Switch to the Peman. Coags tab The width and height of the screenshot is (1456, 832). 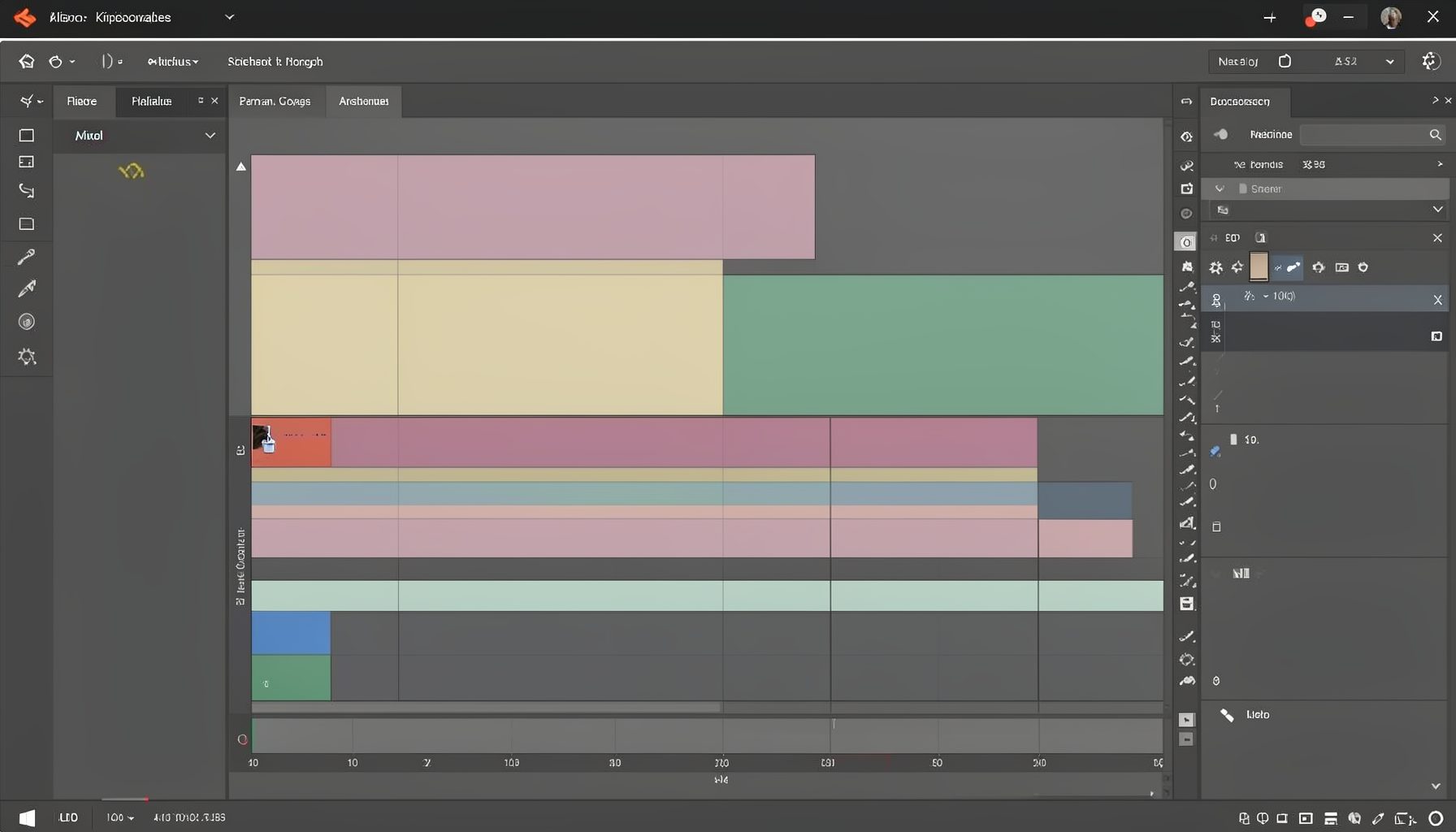click(x=275, y=102)
